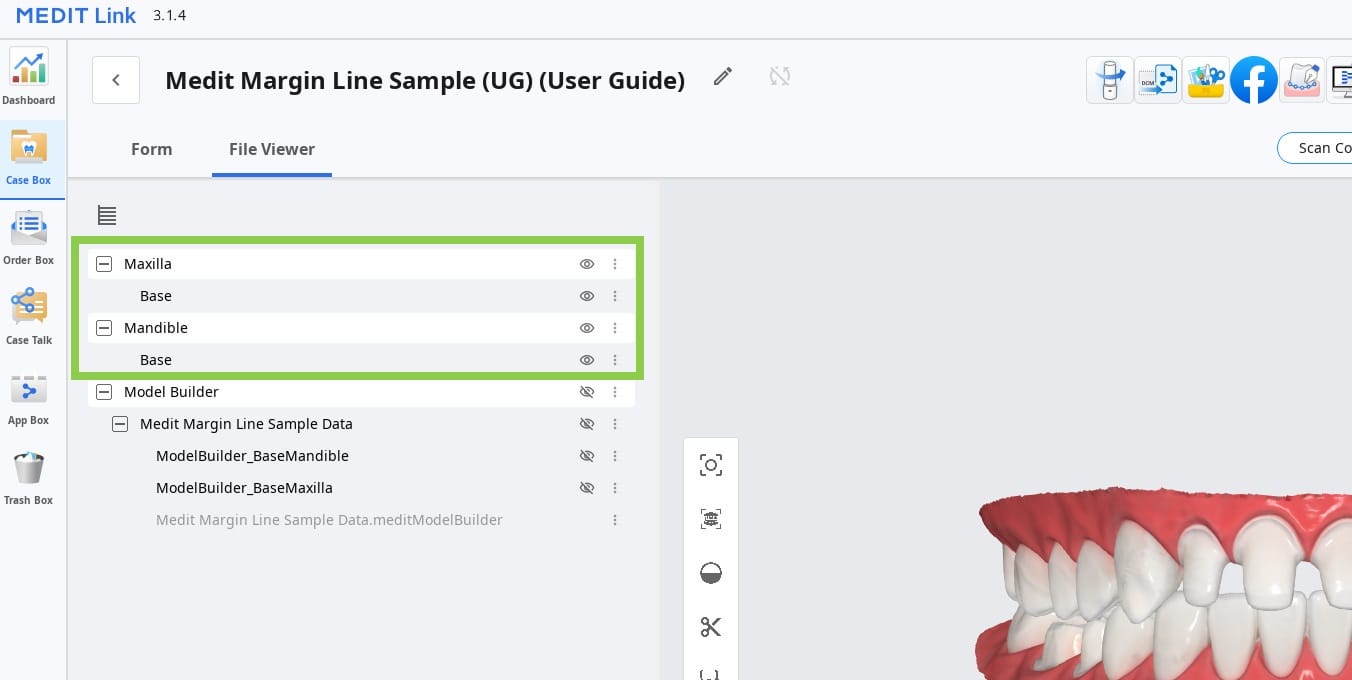This screenshot has height=680, width=1352.
Task: Open the Case Box sidebar icon
Action: [29, 157]
